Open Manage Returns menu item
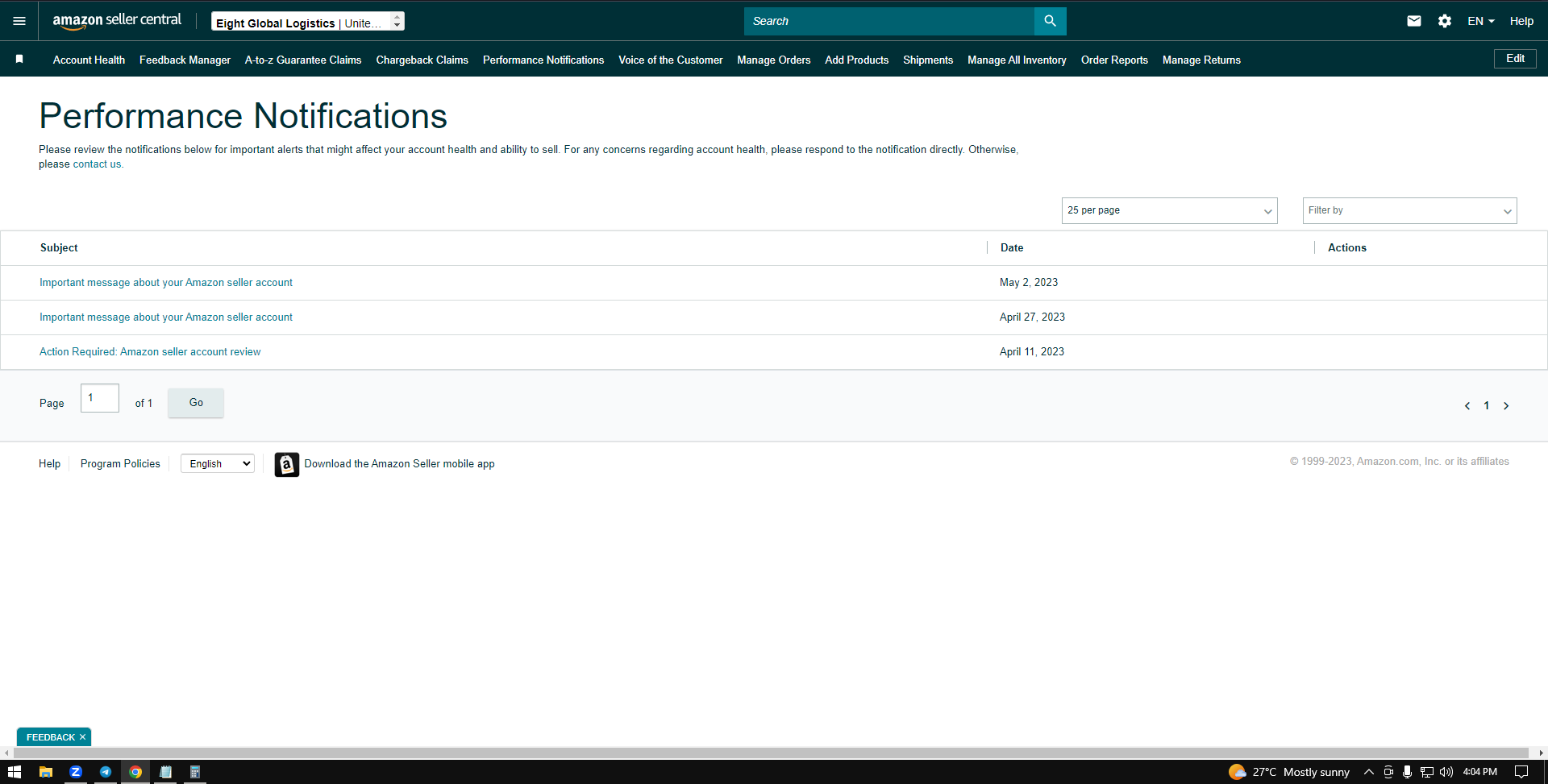Viewport: 1548px width, 784px height. (x=1201, y=60)
